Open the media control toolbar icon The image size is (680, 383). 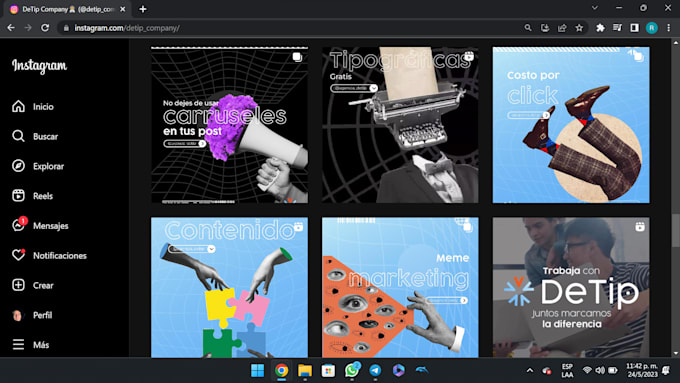617,28
